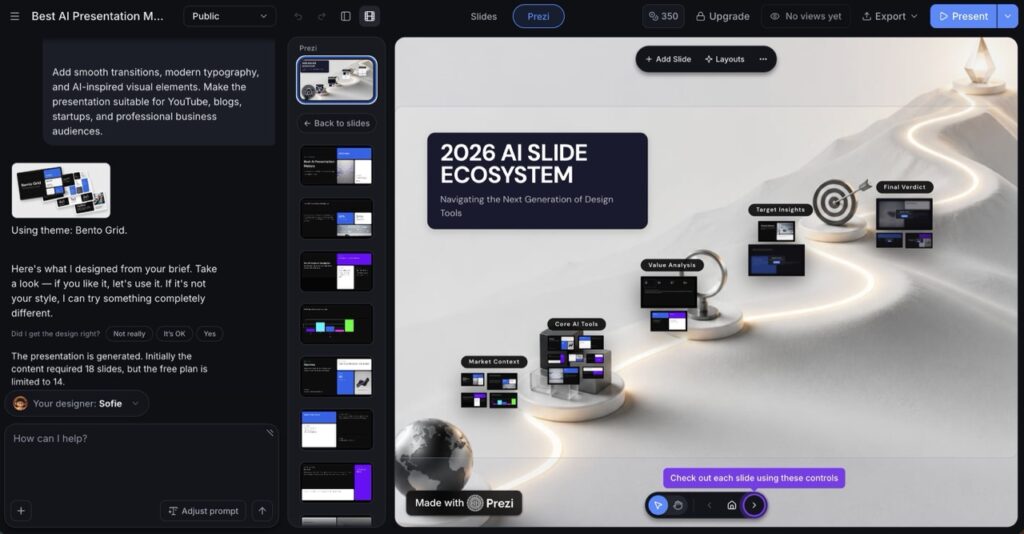1024x534 pixels.
Task: Click the Upgrade lock button
Action: (x=722, y=16)
